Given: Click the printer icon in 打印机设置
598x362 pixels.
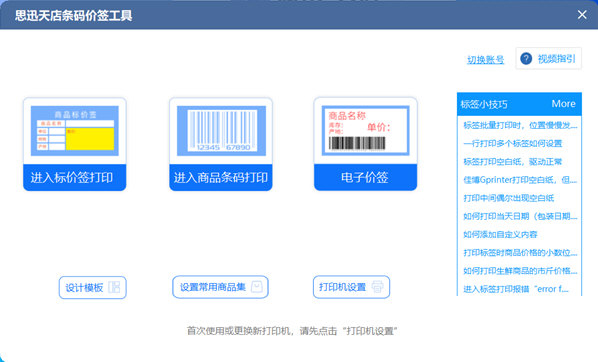Looking at the screenshot, I should pyautogui.click(x=378, y=286).
